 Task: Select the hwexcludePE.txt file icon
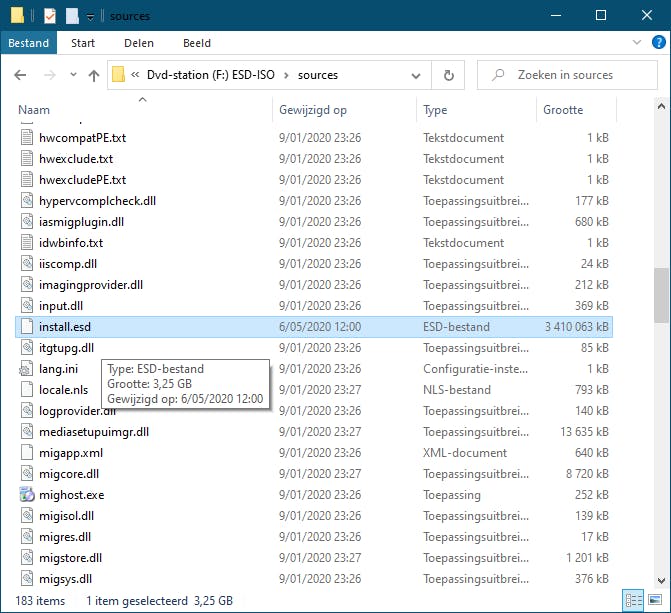[x=27, y=179]
